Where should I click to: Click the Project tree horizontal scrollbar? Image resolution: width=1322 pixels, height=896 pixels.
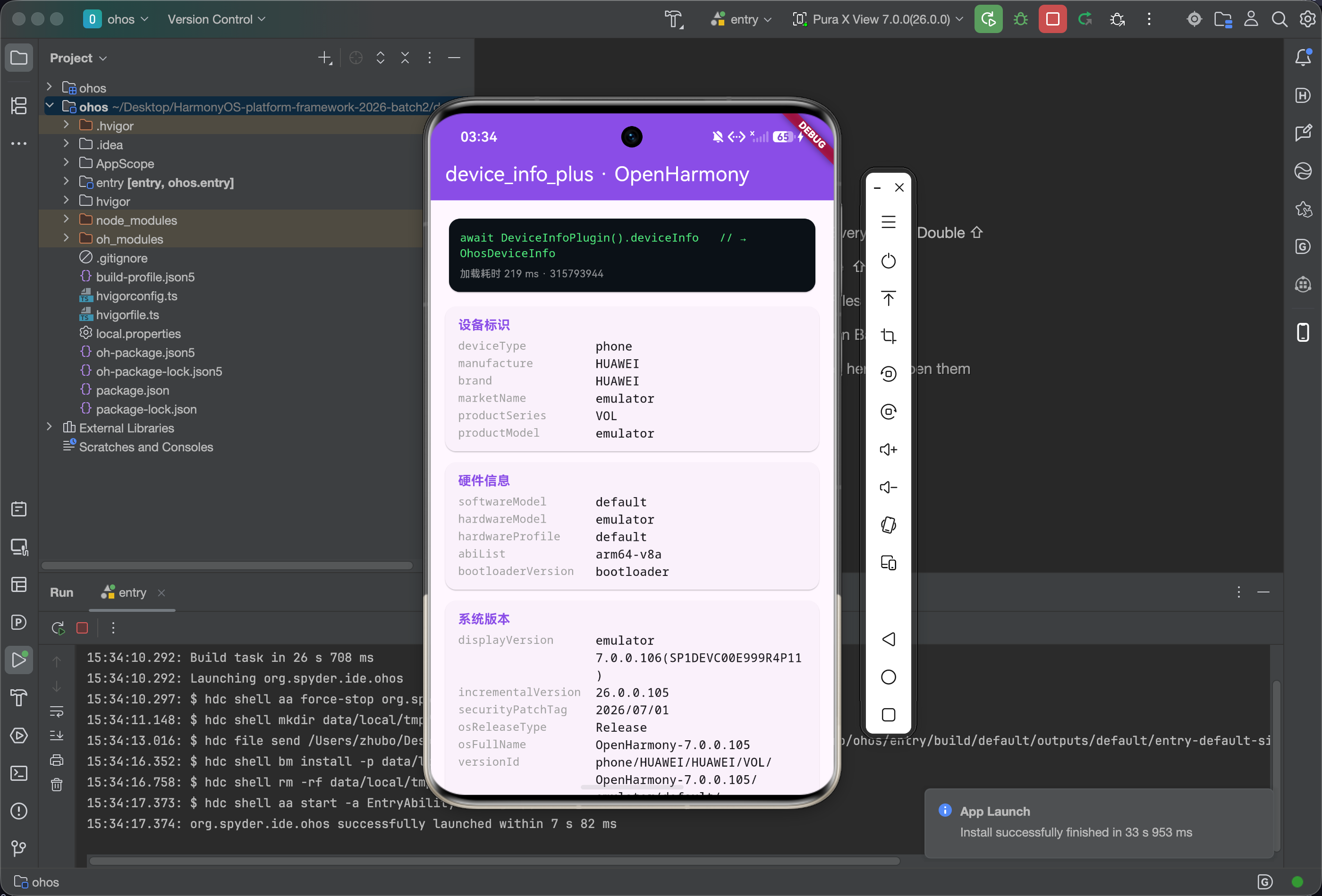(x=227, y=566)
